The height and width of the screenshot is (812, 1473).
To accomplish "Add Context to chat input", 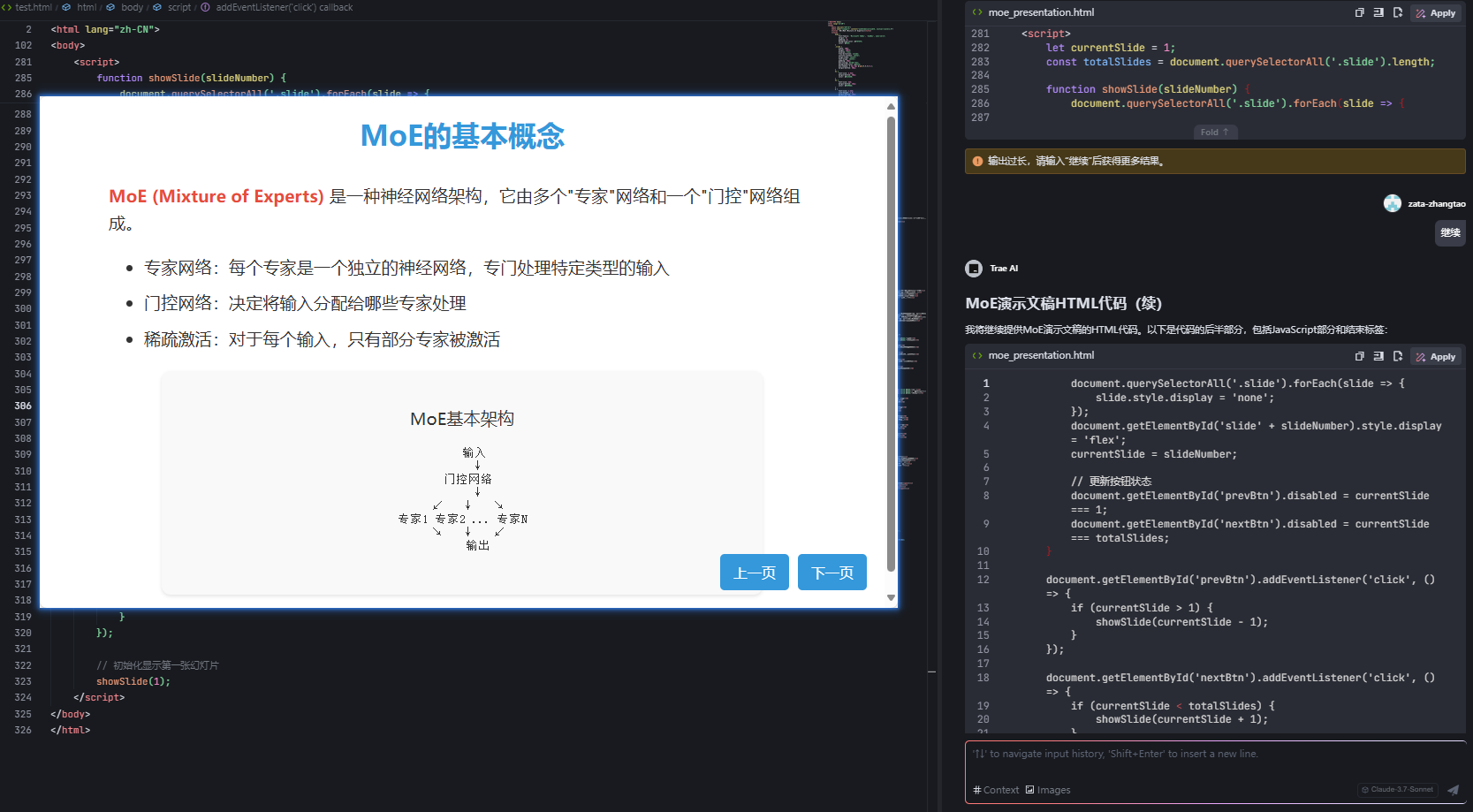I will [x=996, y=790].
